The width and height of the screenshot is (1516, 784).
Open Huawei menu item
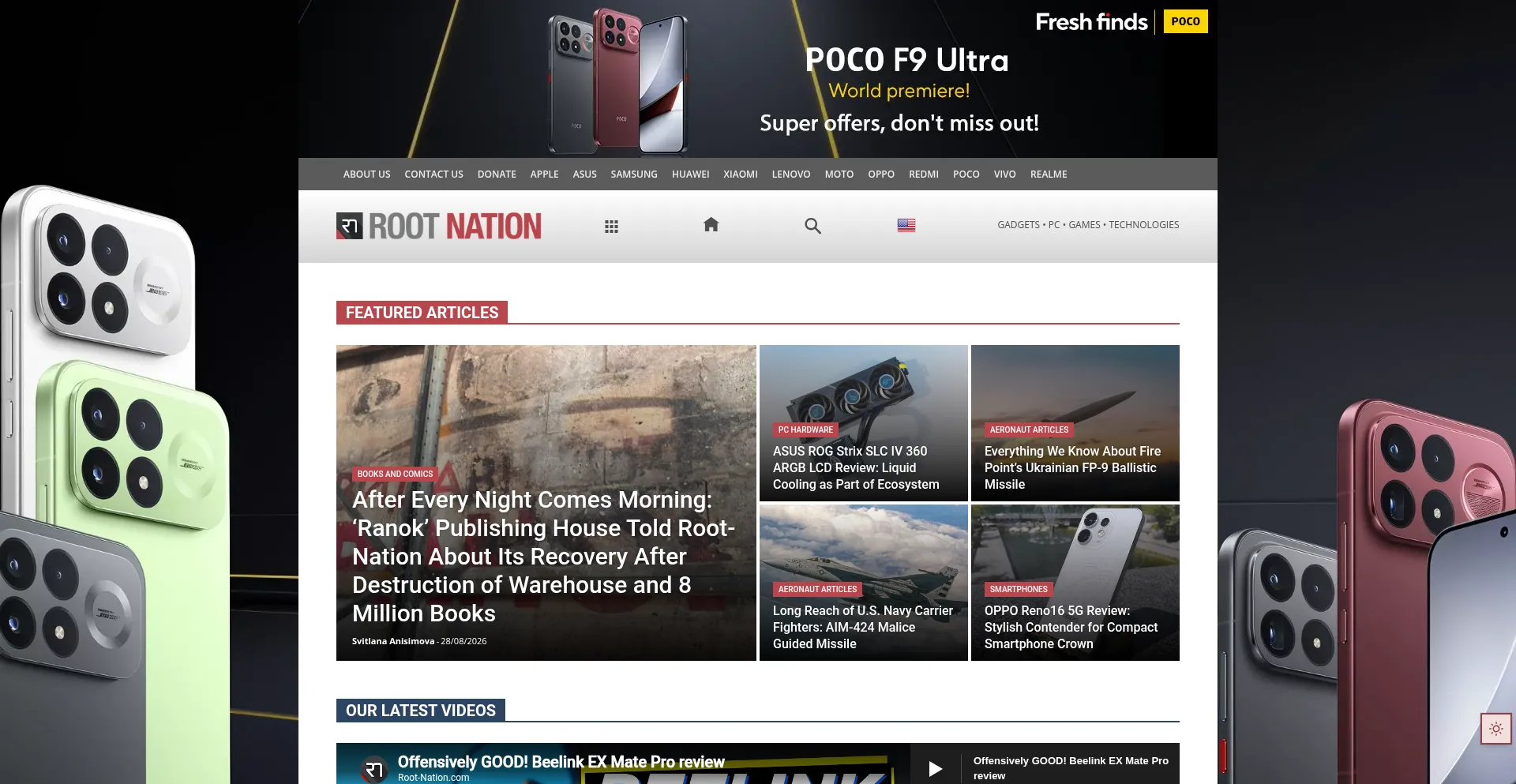pyautogui.click(x=690, y=174)
